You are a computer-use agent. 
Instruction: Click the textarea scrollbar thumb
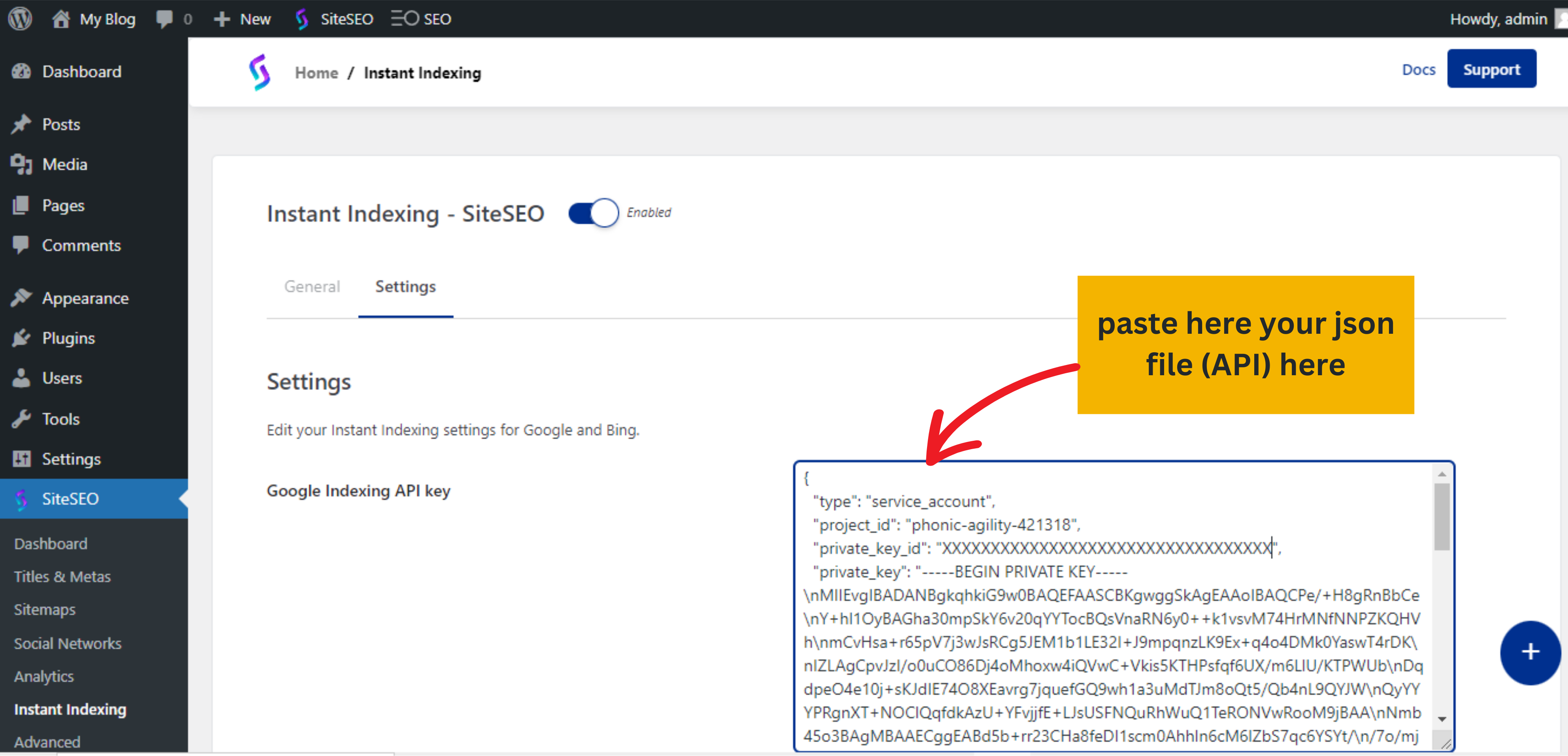[x=1442, y=516]
